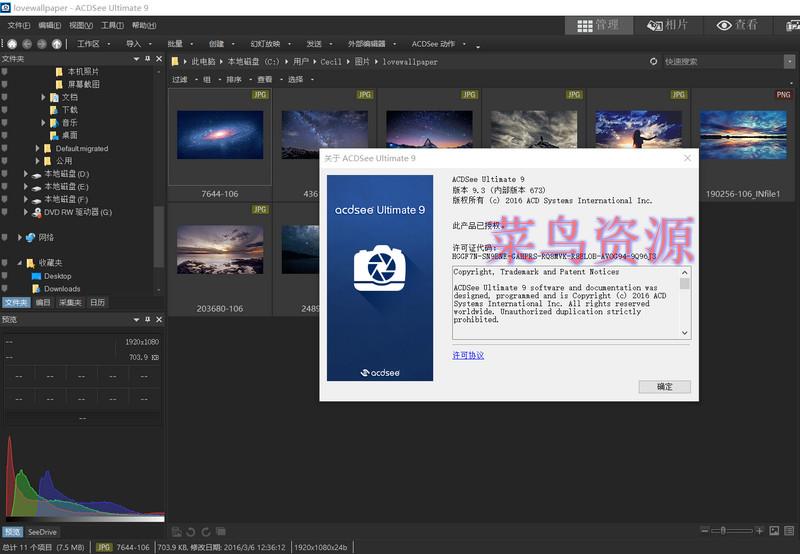Screen dimensions: 800x554
Task: Switch to list view icon at bottom right
Action: click(789, 531)
